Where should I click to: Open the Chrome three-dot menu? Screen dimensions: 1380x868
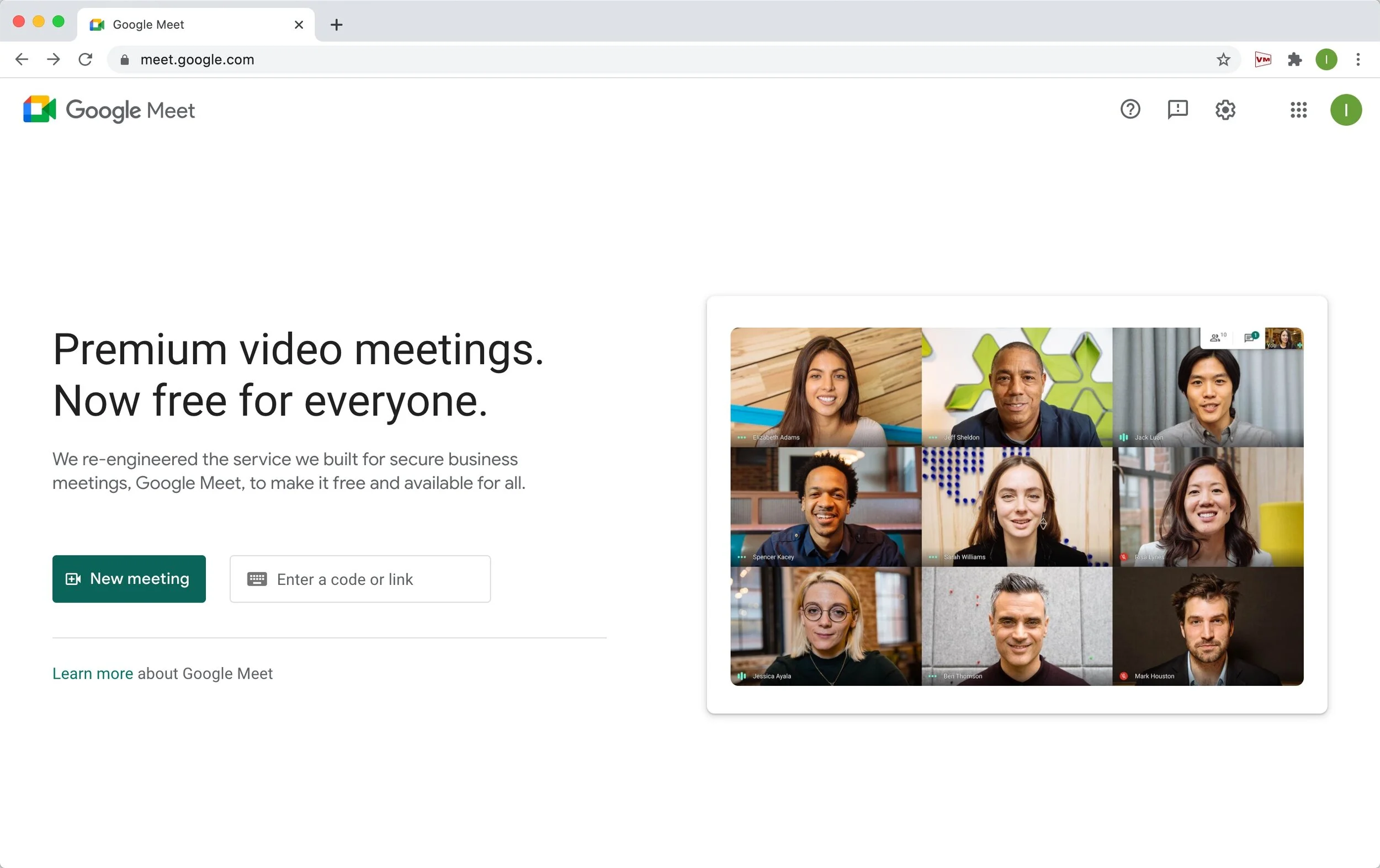tap(1358, 60)
